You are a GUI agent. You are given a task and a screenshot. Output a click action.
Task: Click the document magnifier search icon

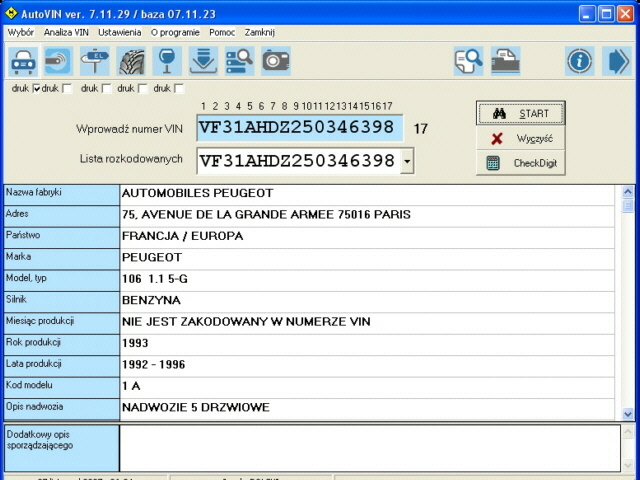[x=468, y=62]
